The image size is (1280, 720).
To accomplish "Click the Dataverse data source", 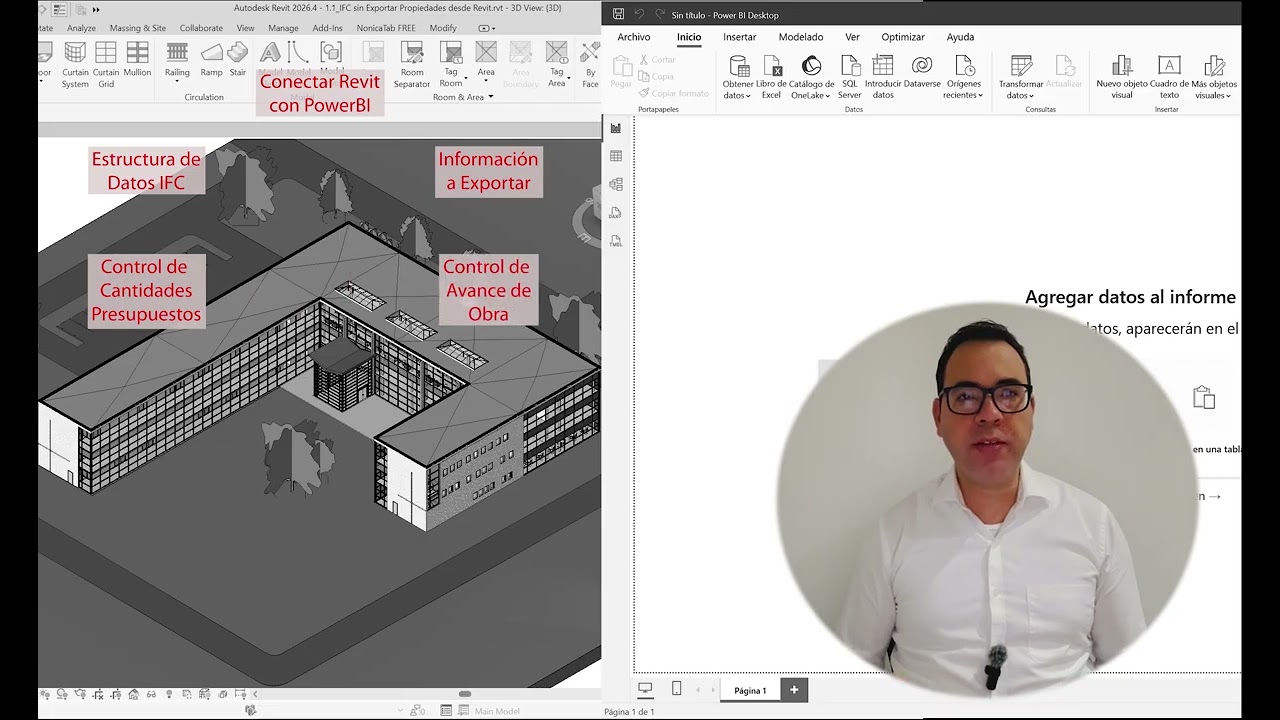I will click(922, 72).
